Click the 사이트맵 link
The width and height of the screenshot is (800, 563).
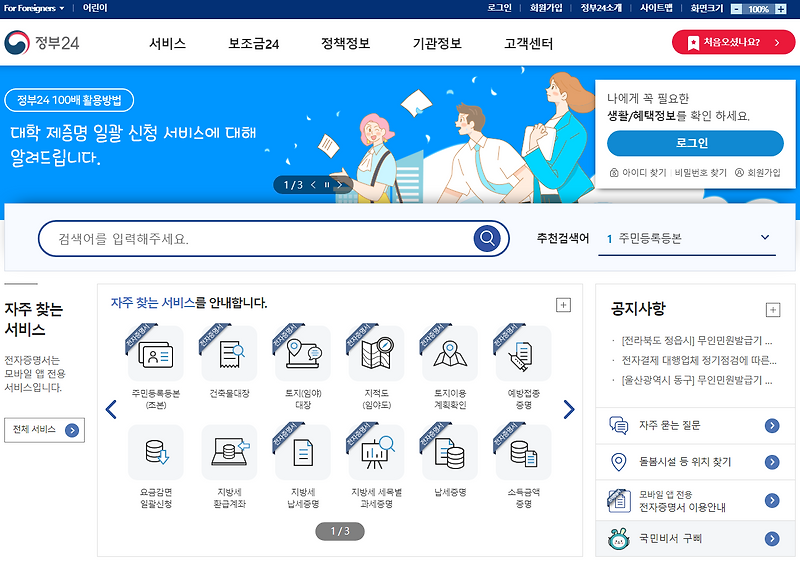tap(656, 8)
